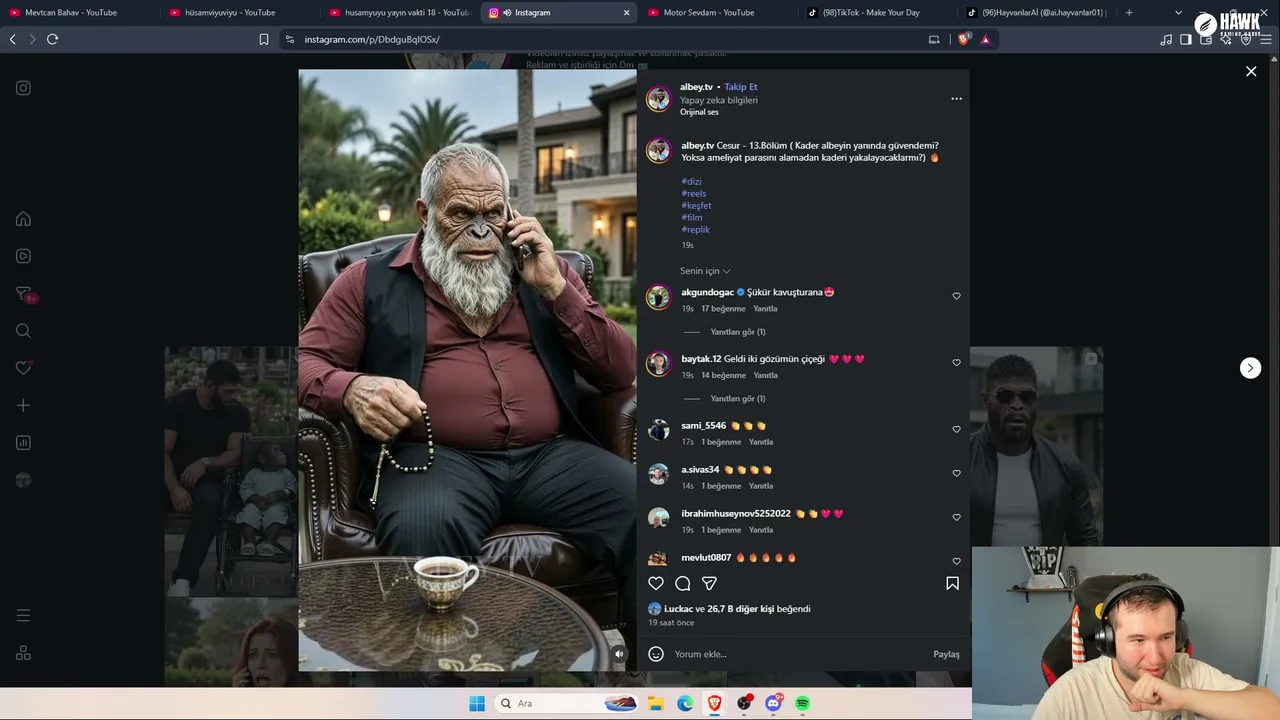This screenshot has height=720, width=1280.
Task: Like mevlut0807's comment
Action: 956,561
